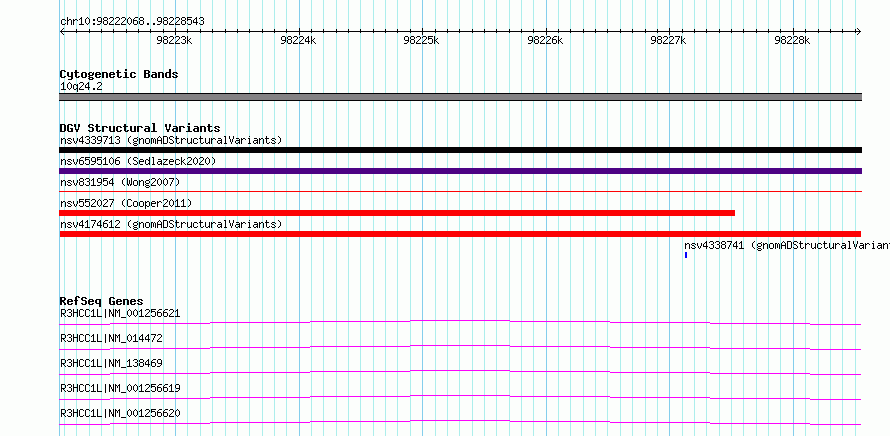Click the chr10:98222068..98228543 coordinate label
This screenshot has height=436, width=890.
[x=132, y=22]
